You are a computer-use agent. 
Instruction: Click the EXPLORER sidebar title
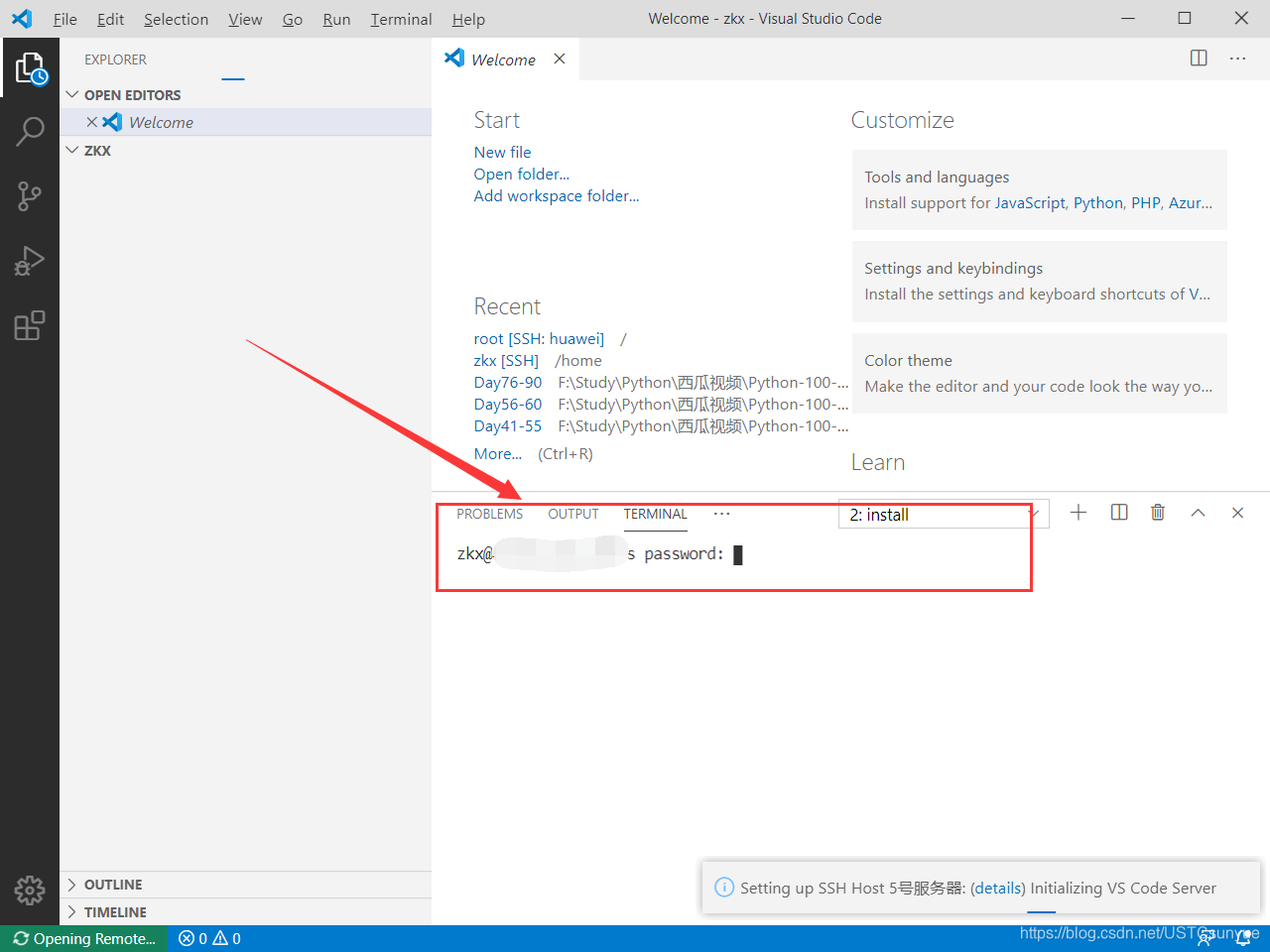[115, 59]
